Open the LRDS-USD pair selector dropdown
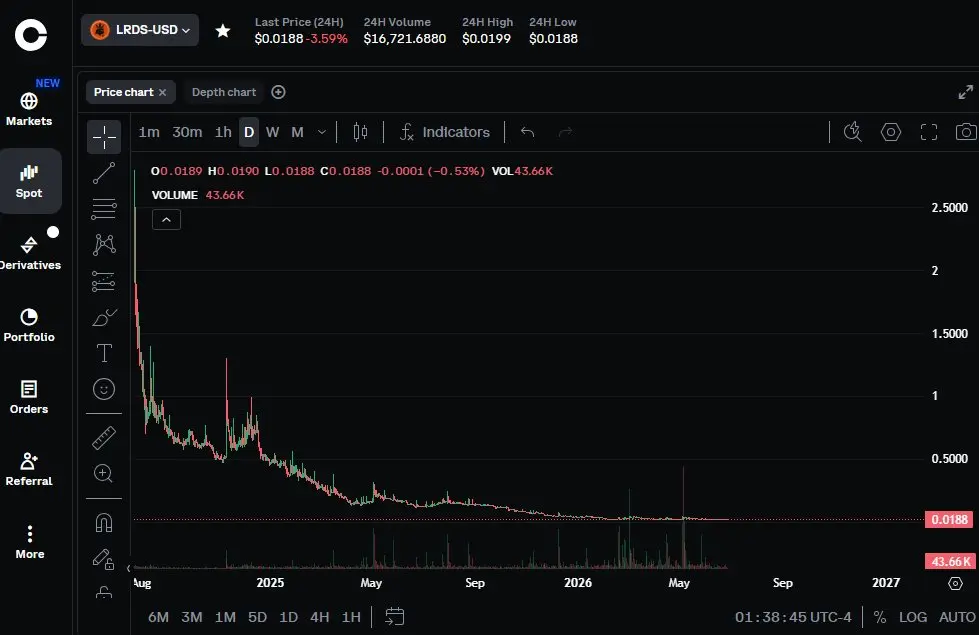Viewport: 979px width, 635px height. 140,30
